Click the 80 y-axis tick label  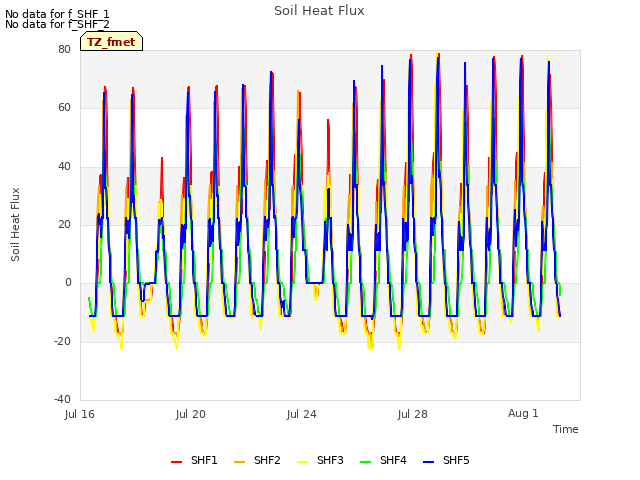[64, 49]
